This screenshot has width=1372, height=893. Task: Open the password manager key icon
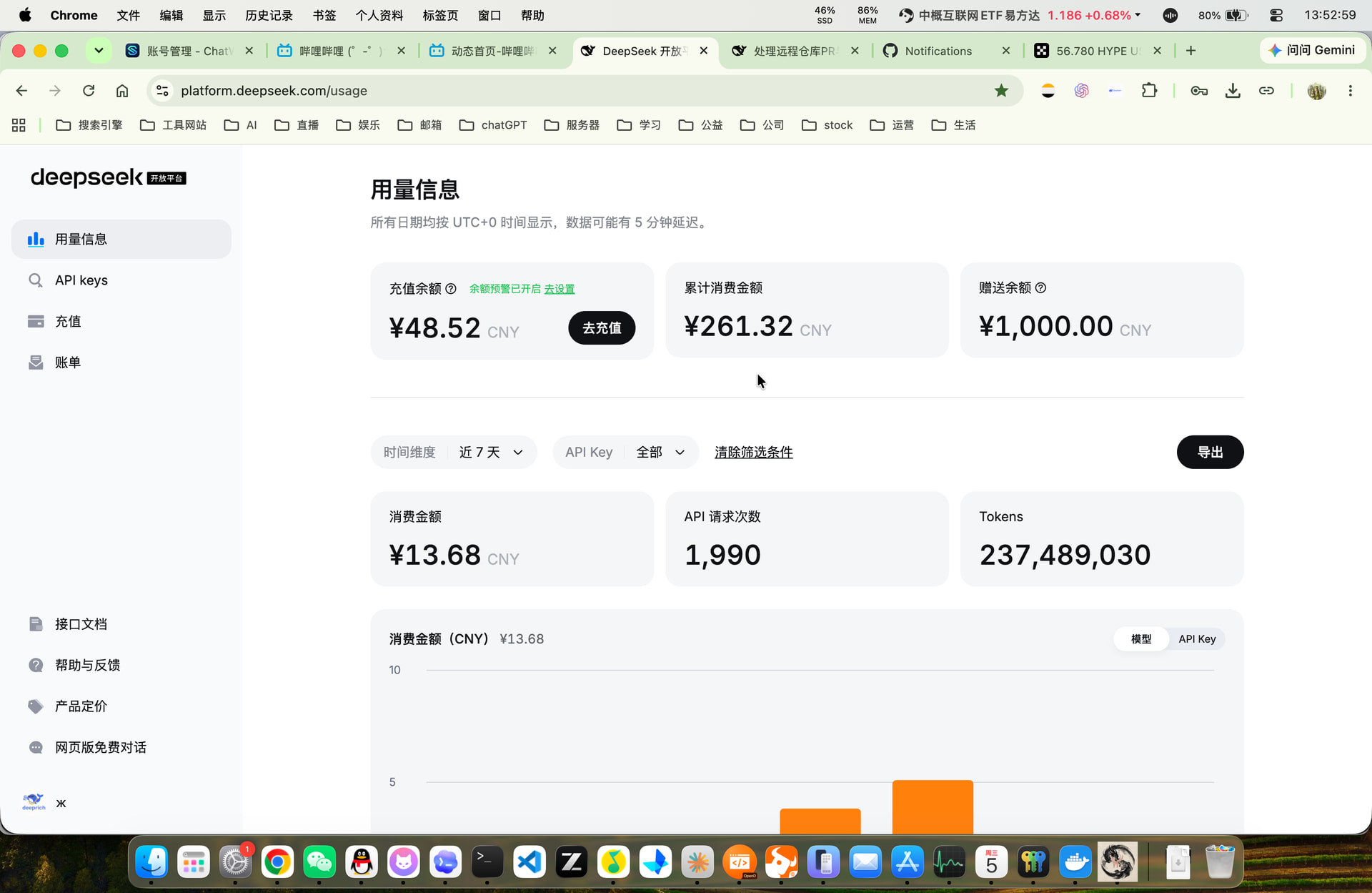coord(1199,90)
